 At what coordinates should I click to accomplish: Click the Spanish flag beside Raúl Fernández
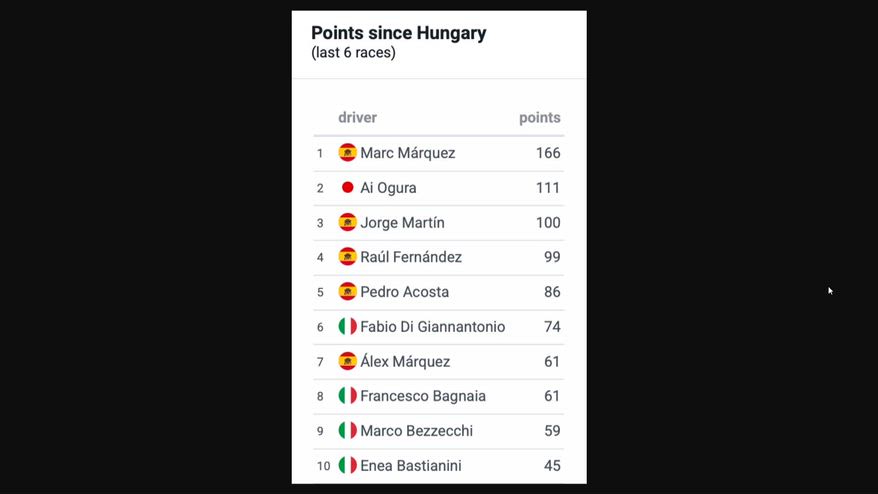pos(347,257)
